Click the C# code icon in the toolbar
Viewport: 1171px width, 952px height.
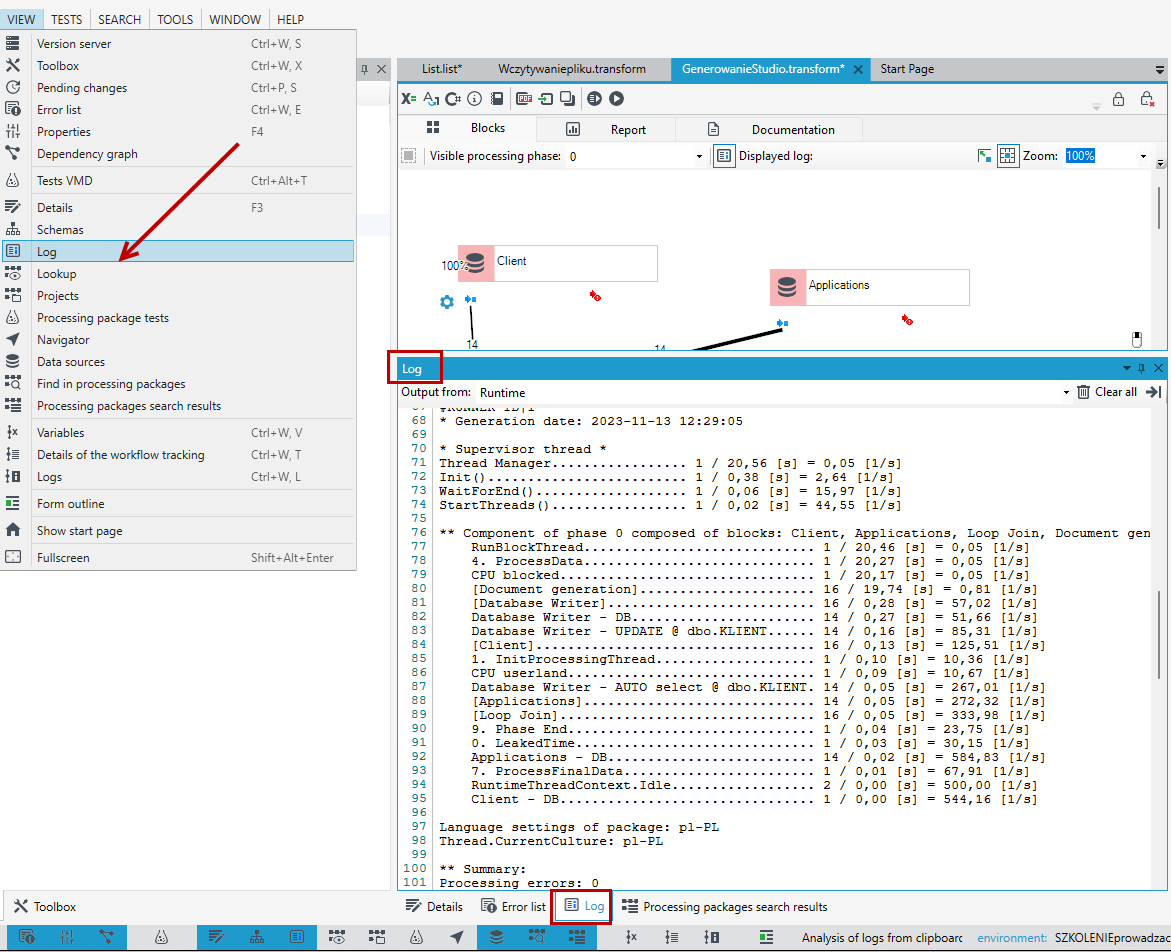pyautogui.click(x=453, y=99)
